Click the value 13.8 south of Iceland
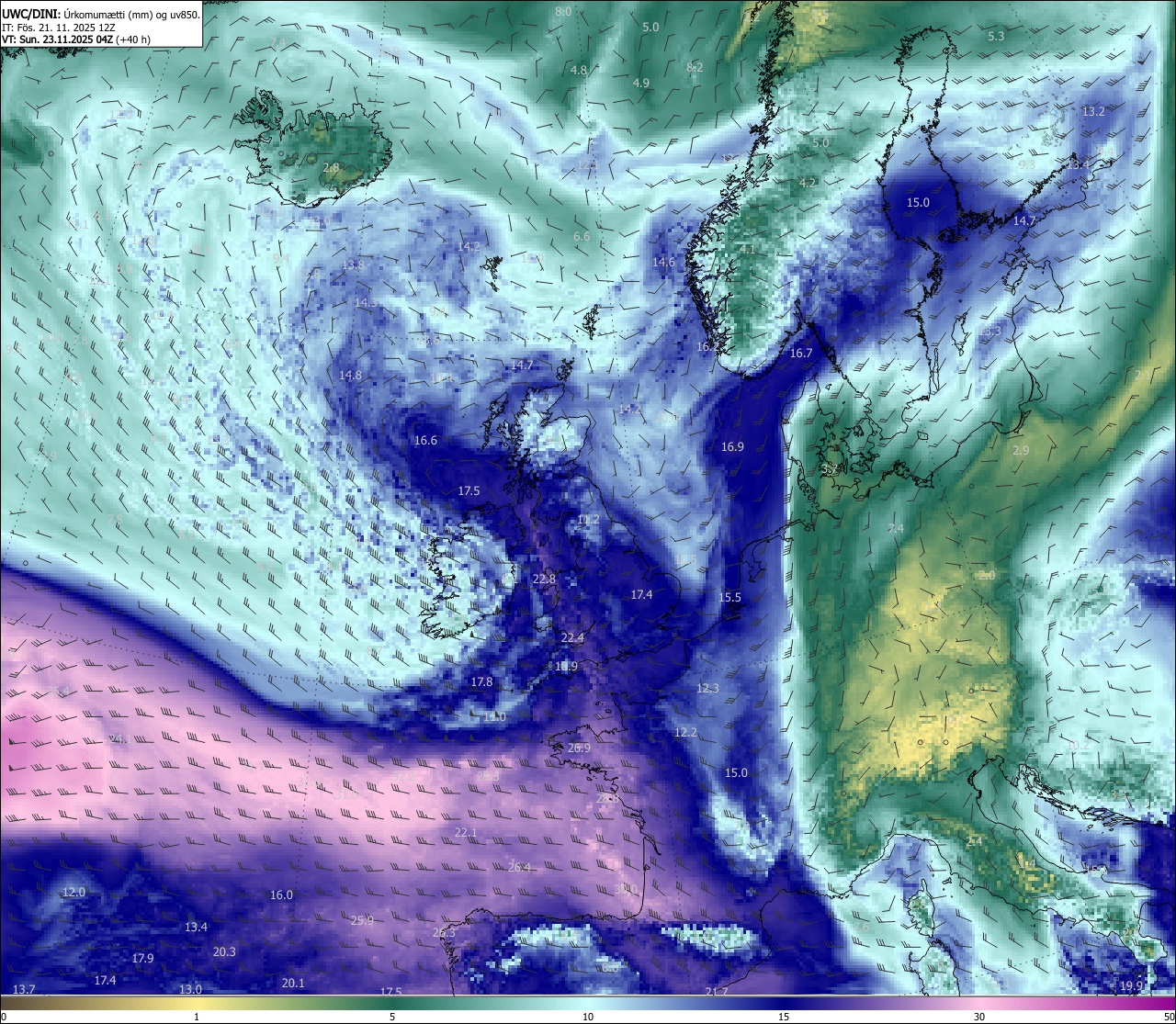The height and width of the screenshot is (1024, 1176). click(353, 265)
